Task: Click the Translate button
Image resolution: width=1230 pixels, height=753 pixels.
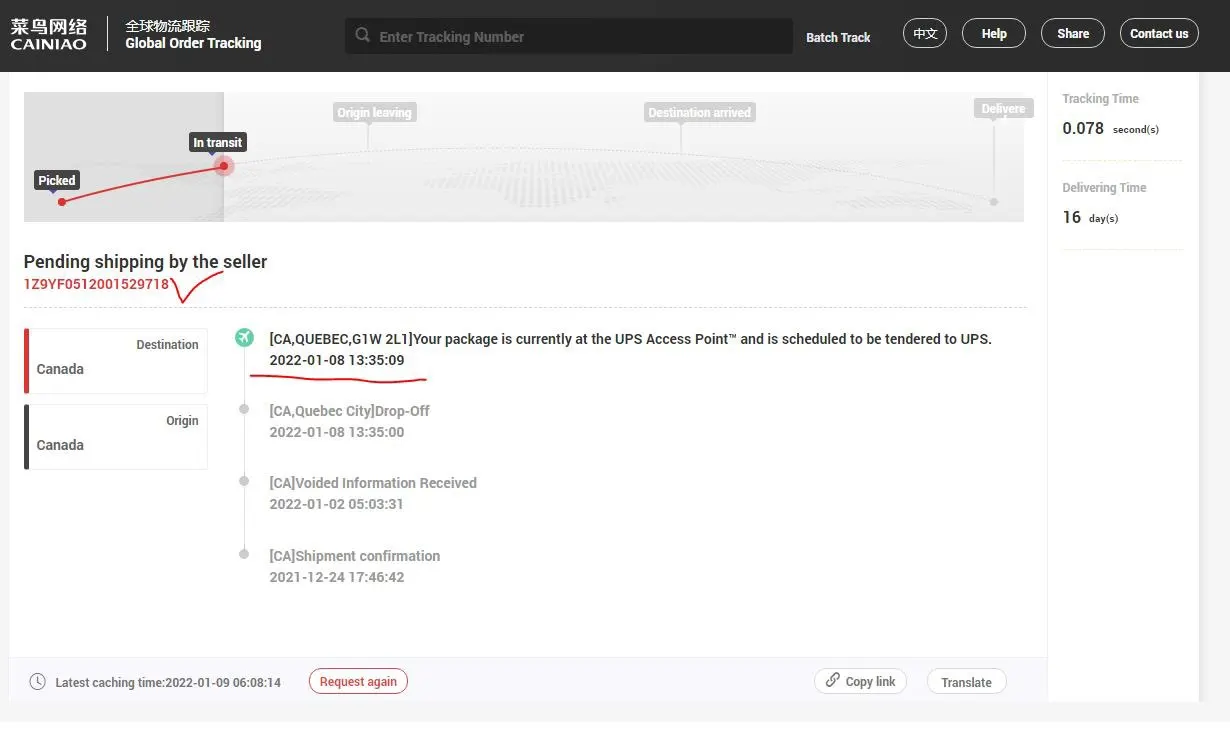Action: click(x=966, y=682)
